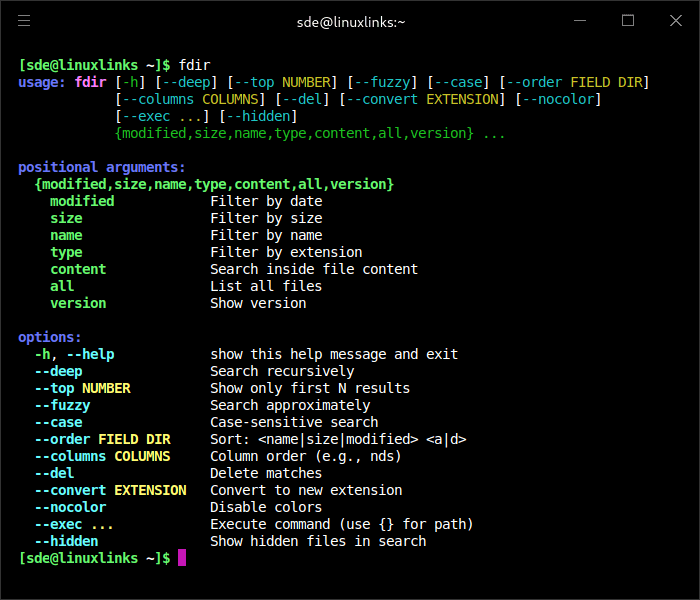Click the -h, --help option entry
The width and height of the screenshot is (700, 600).
(74, 354)
